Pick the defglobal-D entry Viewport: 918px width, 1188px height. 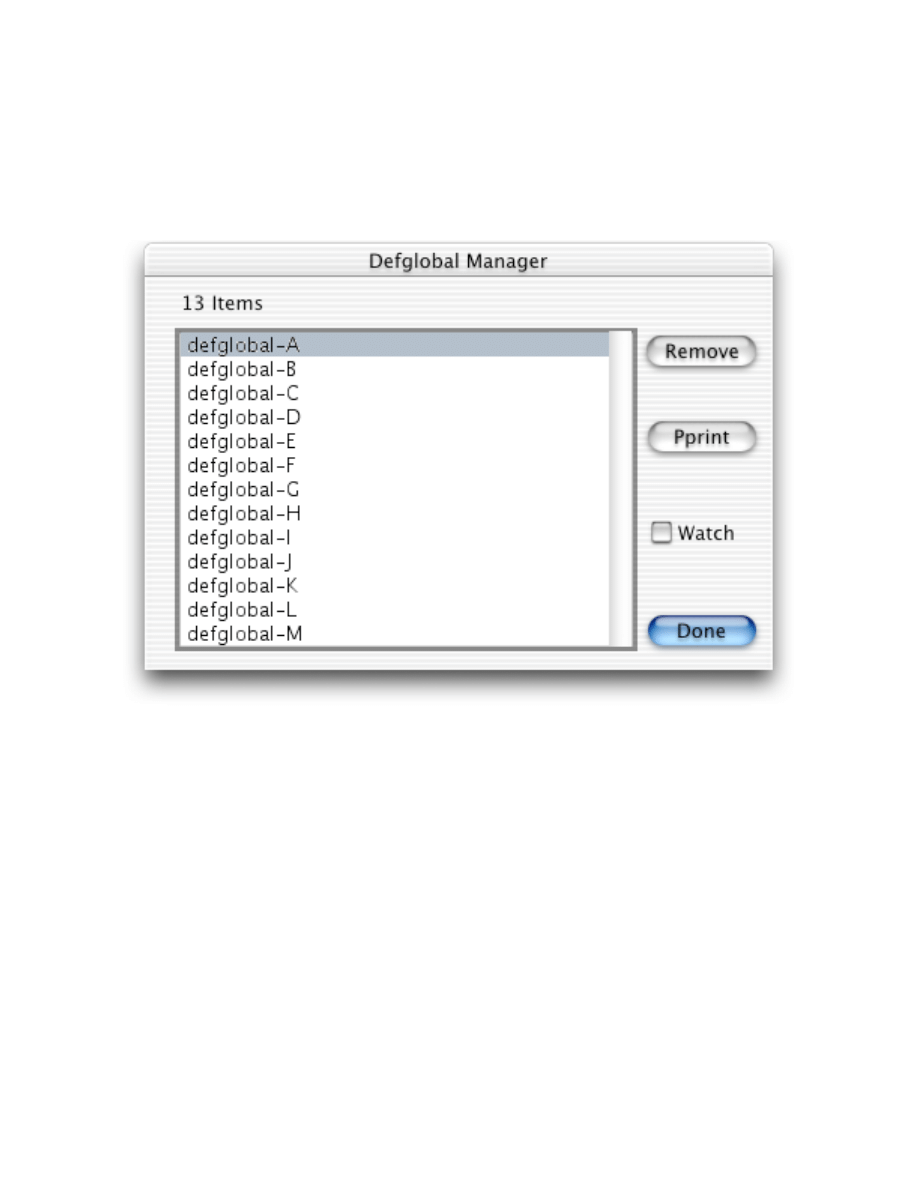coord(395,417)
